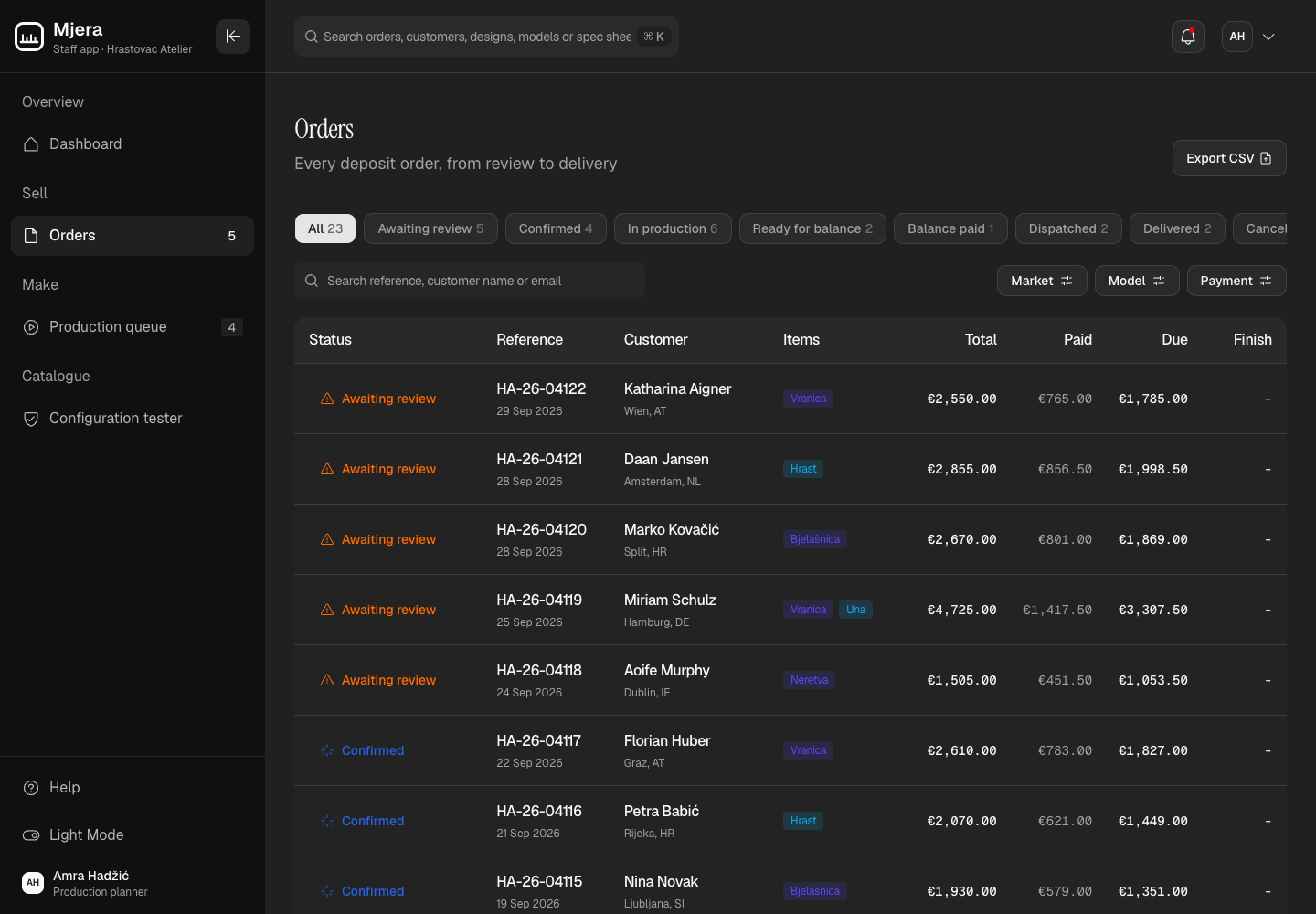Export orders as CSV

1229,158
